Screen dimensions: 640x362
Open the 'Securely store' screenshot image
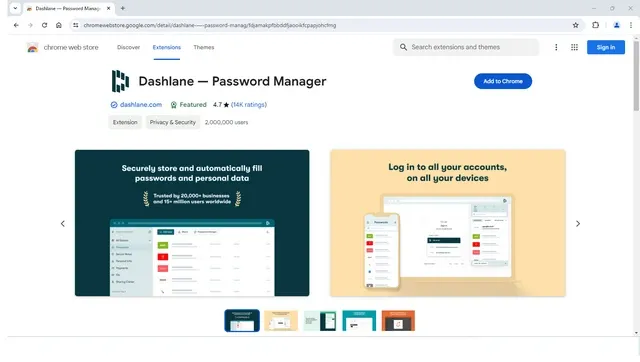(x=192, y=223)
